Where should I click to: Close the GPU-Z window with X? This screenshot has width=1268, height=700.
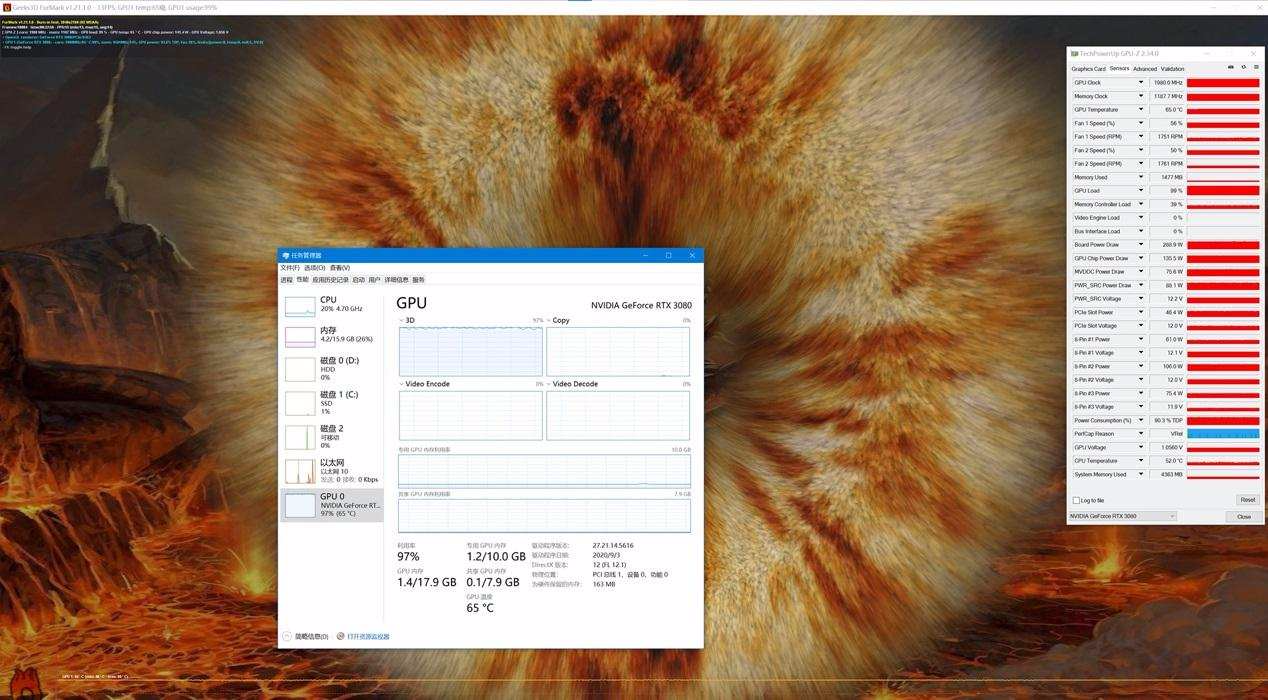[1253, 53]
